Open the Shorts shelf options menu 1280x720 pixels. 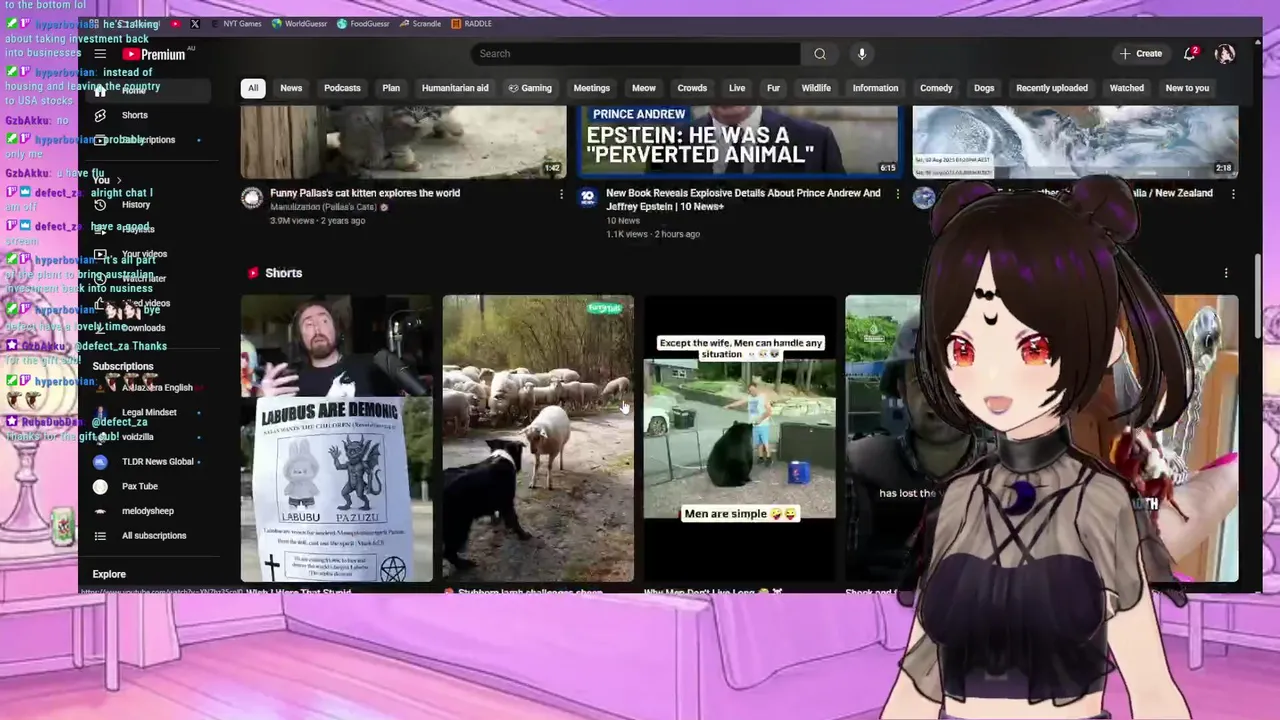[x=1226, y=272]
